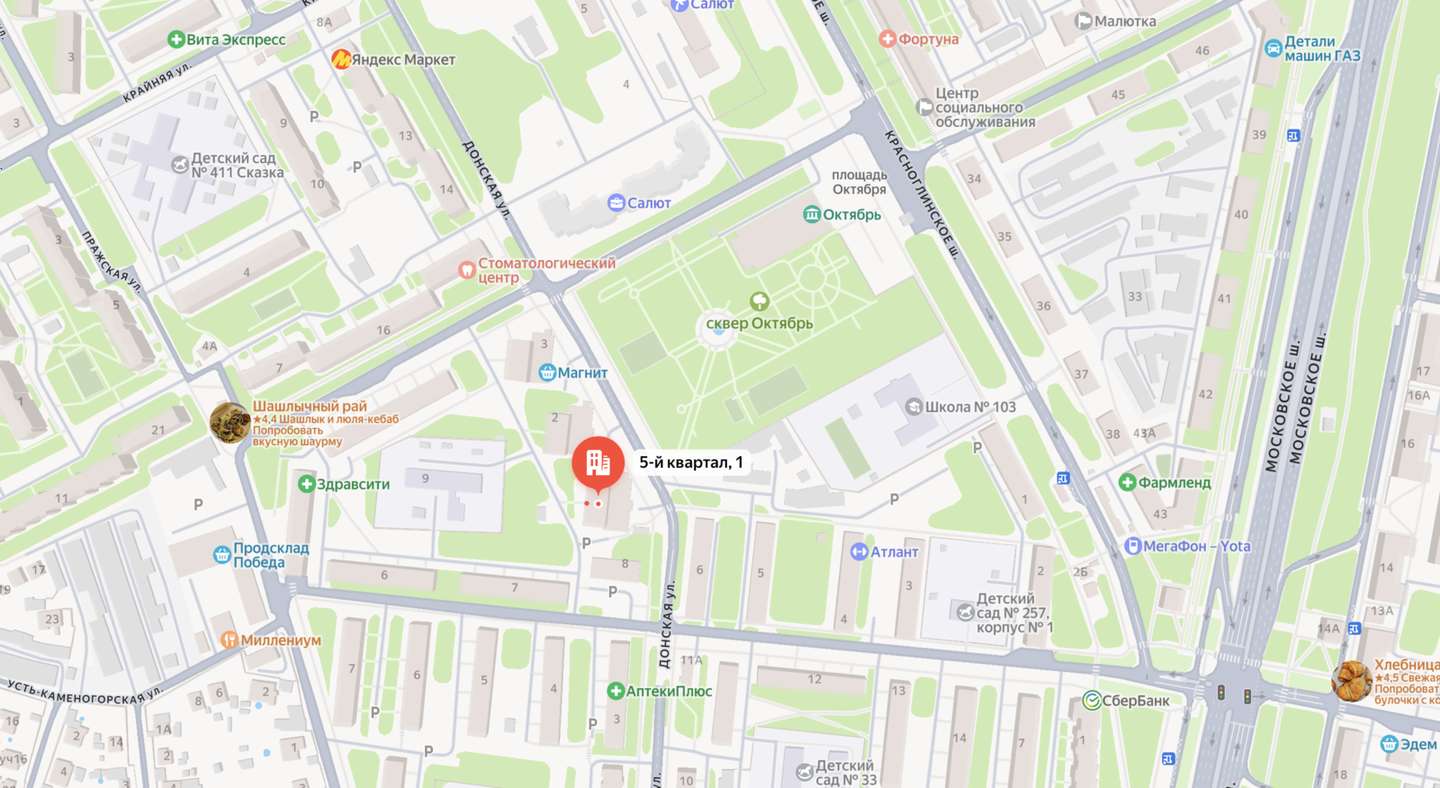Click the red building pin marker
The width and height of the screenshot is (1440, 788).
tap(598, 463)
